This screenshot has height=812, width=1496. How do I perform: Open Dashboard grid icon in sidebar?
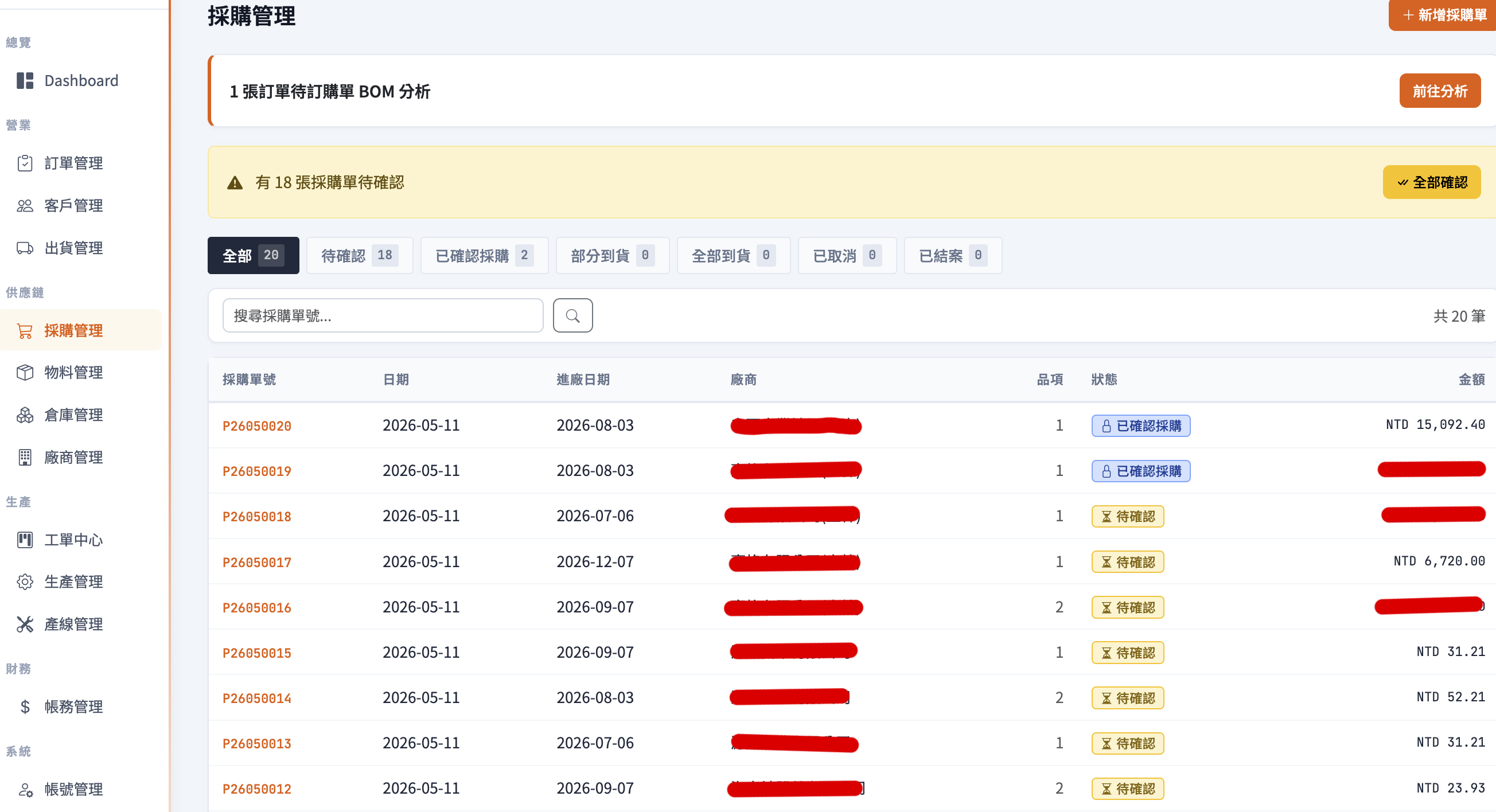25,81
